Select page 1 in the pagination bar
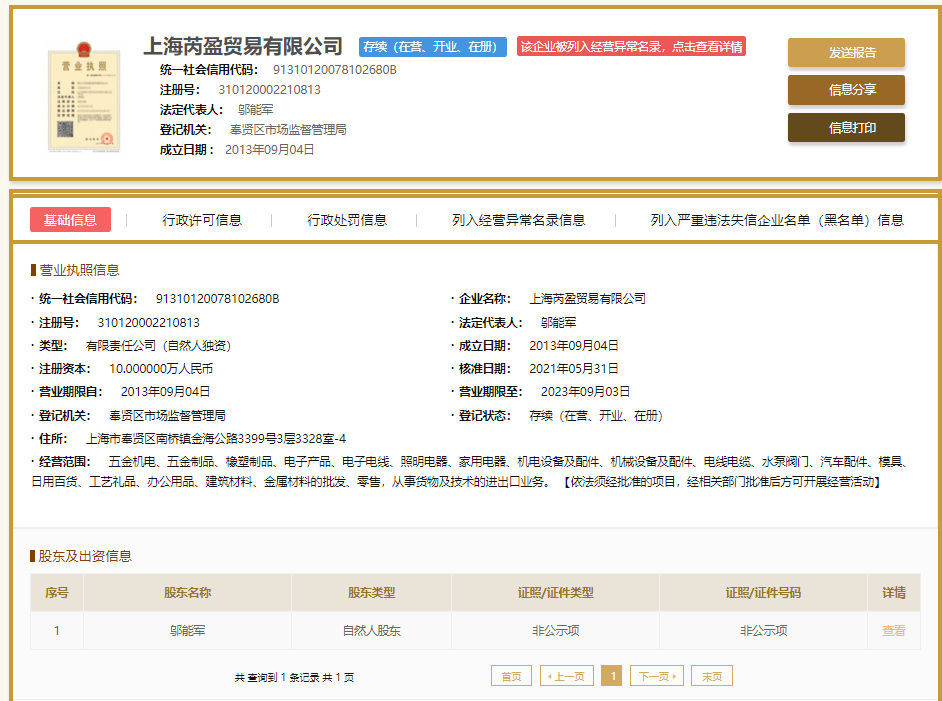Viewport: 942px width, 701px height. (613, 675)
